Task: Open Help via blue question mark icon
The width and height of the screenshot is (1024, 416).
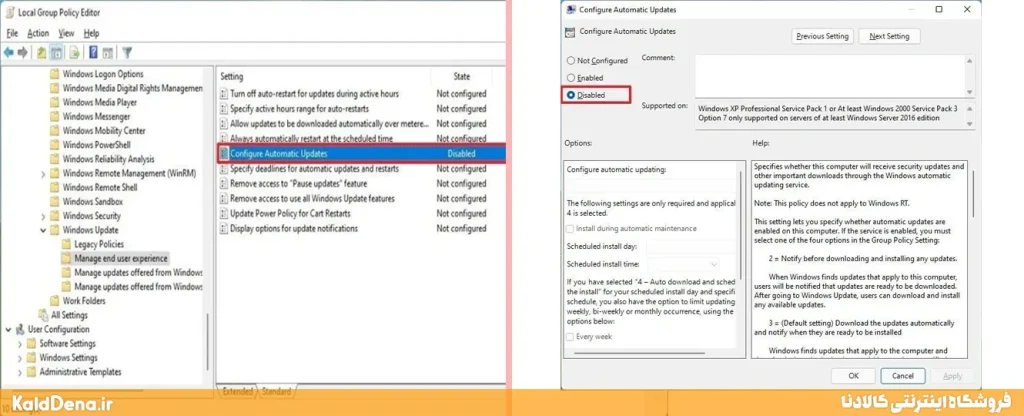Action: [x=93, y=52]
